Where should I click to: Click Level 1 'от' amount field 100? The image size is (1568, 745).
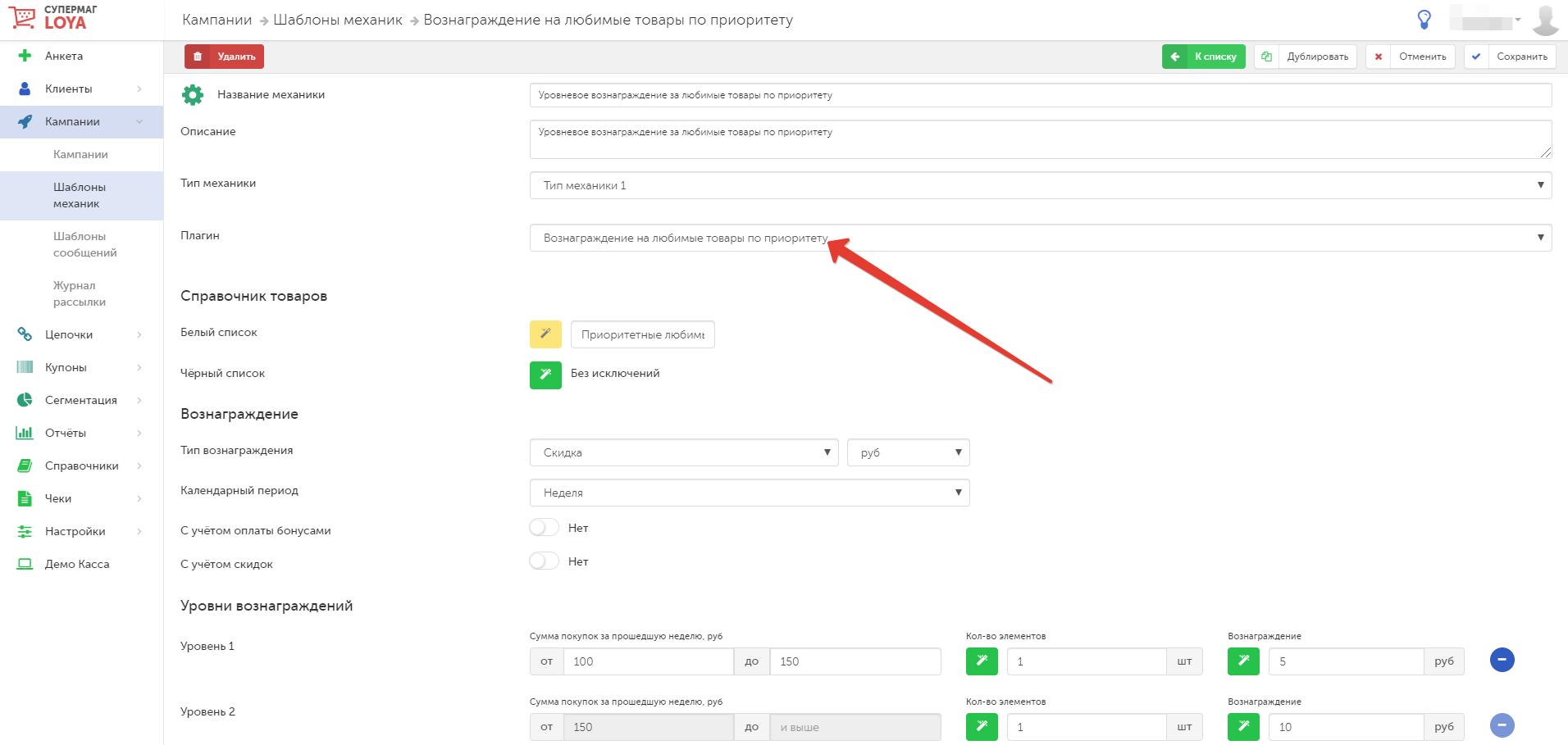tap(649, 661)
